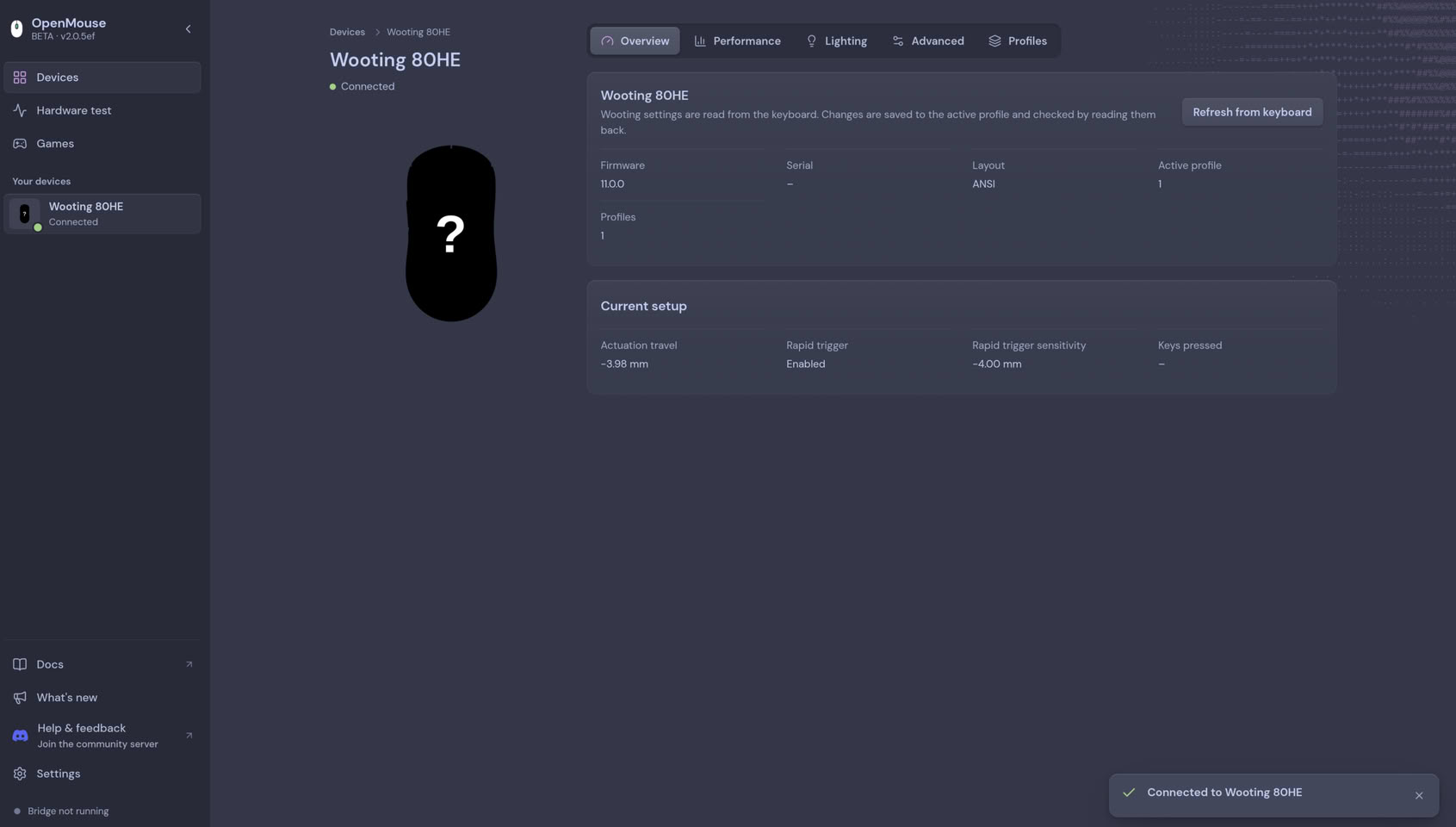Click Wooting 80HE breadcrumb entry
Image resolution: width=1456 pixels, height=827 pixels.
418,32
